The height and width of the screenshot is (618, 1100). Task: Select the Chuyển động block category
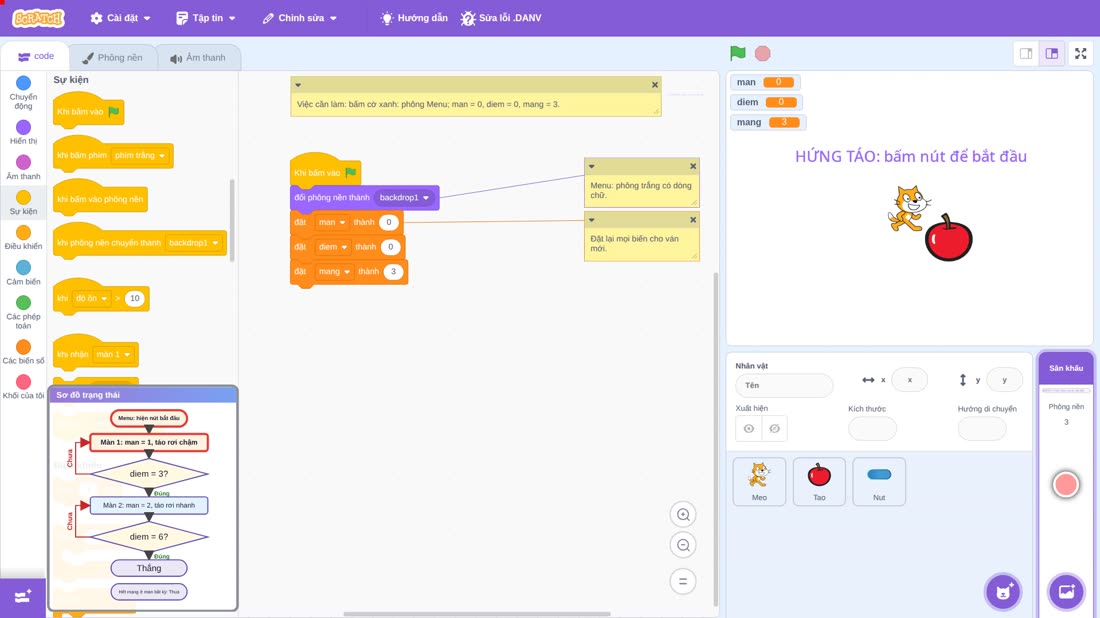point(23,93)
